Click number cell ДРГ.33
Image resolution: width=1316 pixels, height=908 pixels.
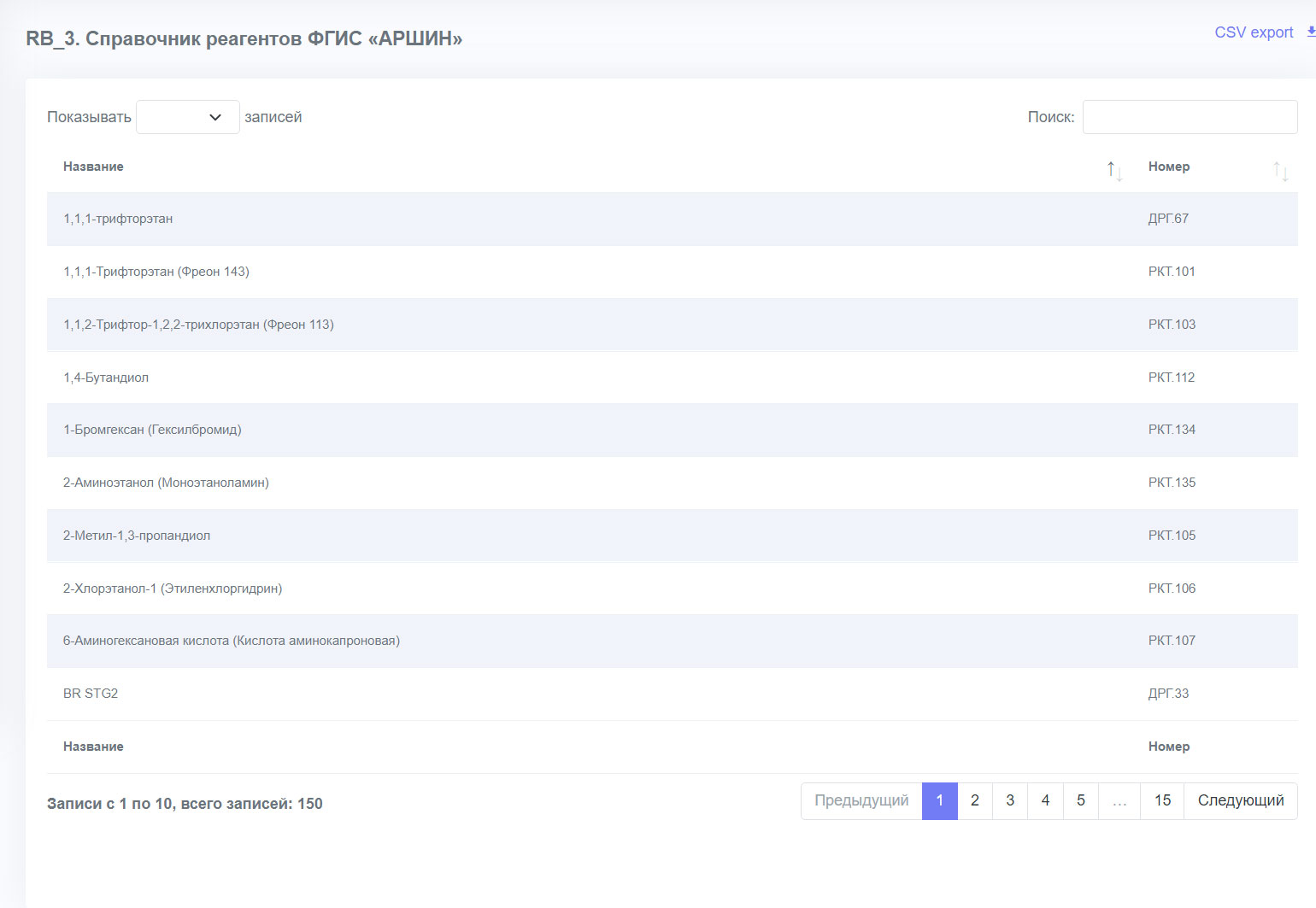tap(1168, 694)
